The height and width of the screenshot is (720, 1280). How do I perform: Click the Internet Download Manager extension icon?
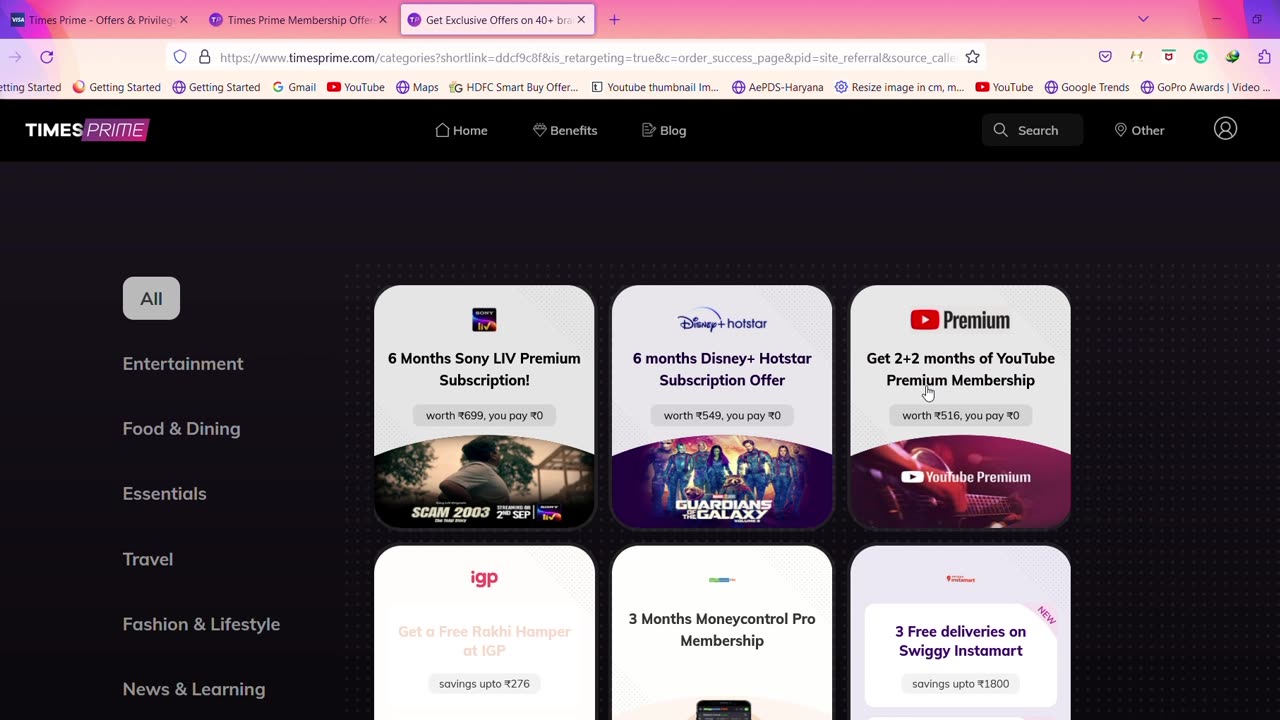(x=1232, y=57)
